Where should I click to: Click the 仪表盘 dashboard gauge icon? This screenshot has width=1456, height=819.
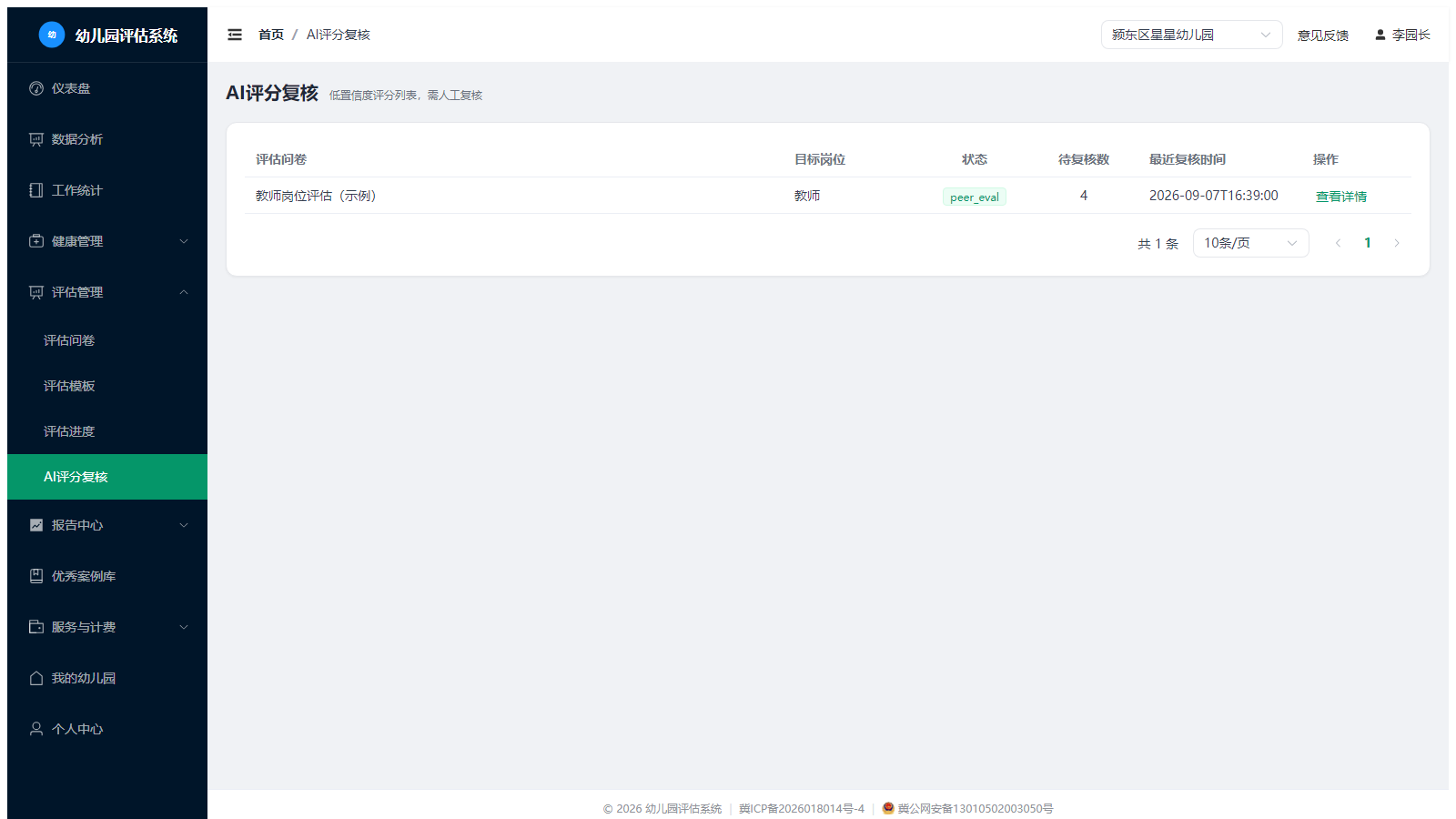[x=36, y=88]
